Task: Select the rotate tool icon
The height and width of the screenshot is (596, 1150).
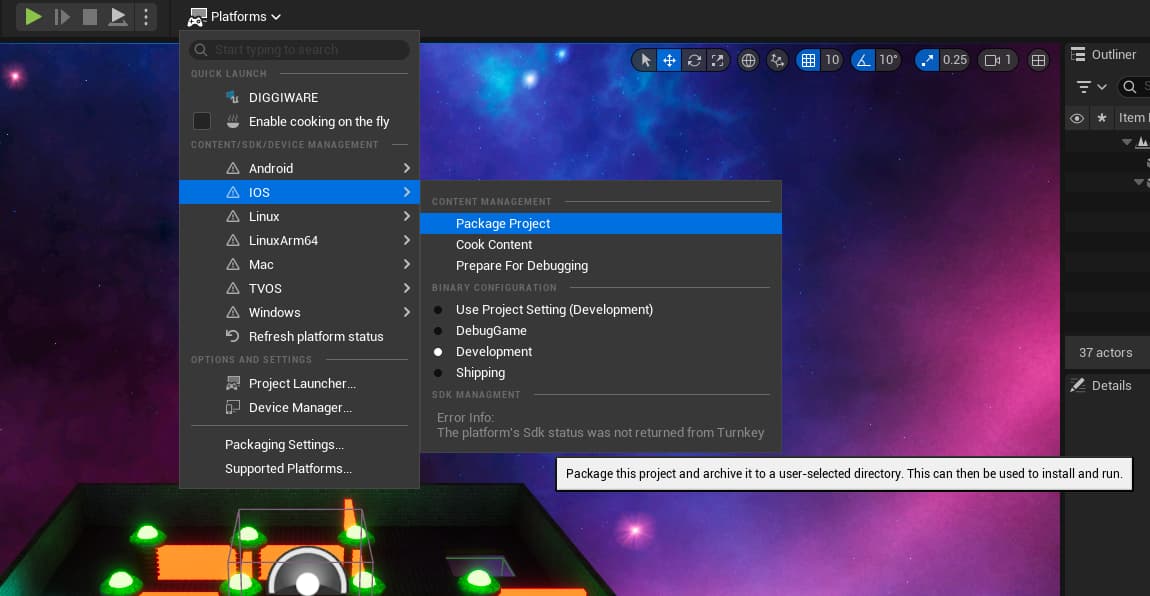Action: (x=694, y=60)
